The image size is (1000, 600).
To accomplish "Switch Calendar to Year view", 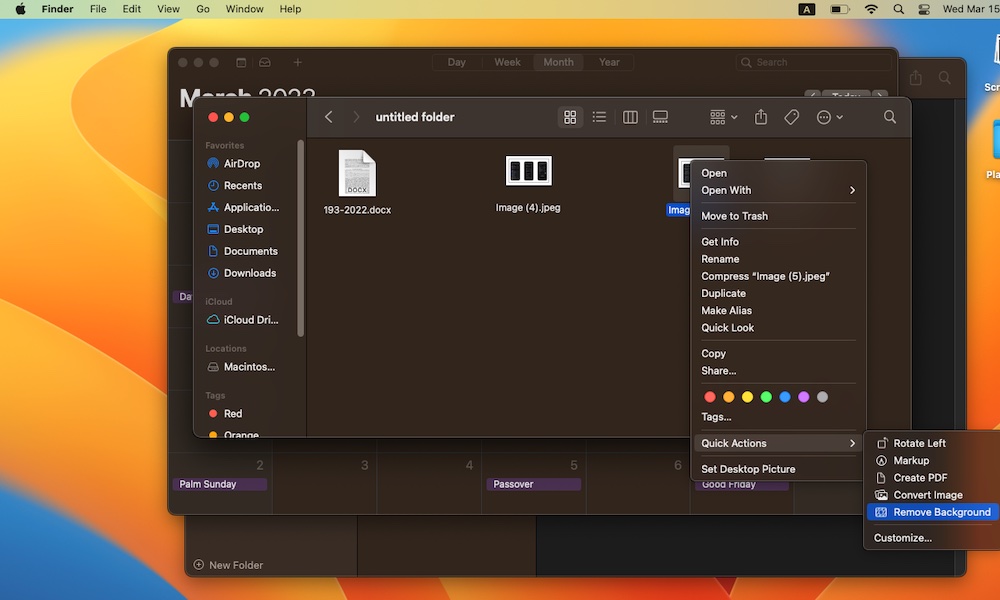I will (609, 62).
